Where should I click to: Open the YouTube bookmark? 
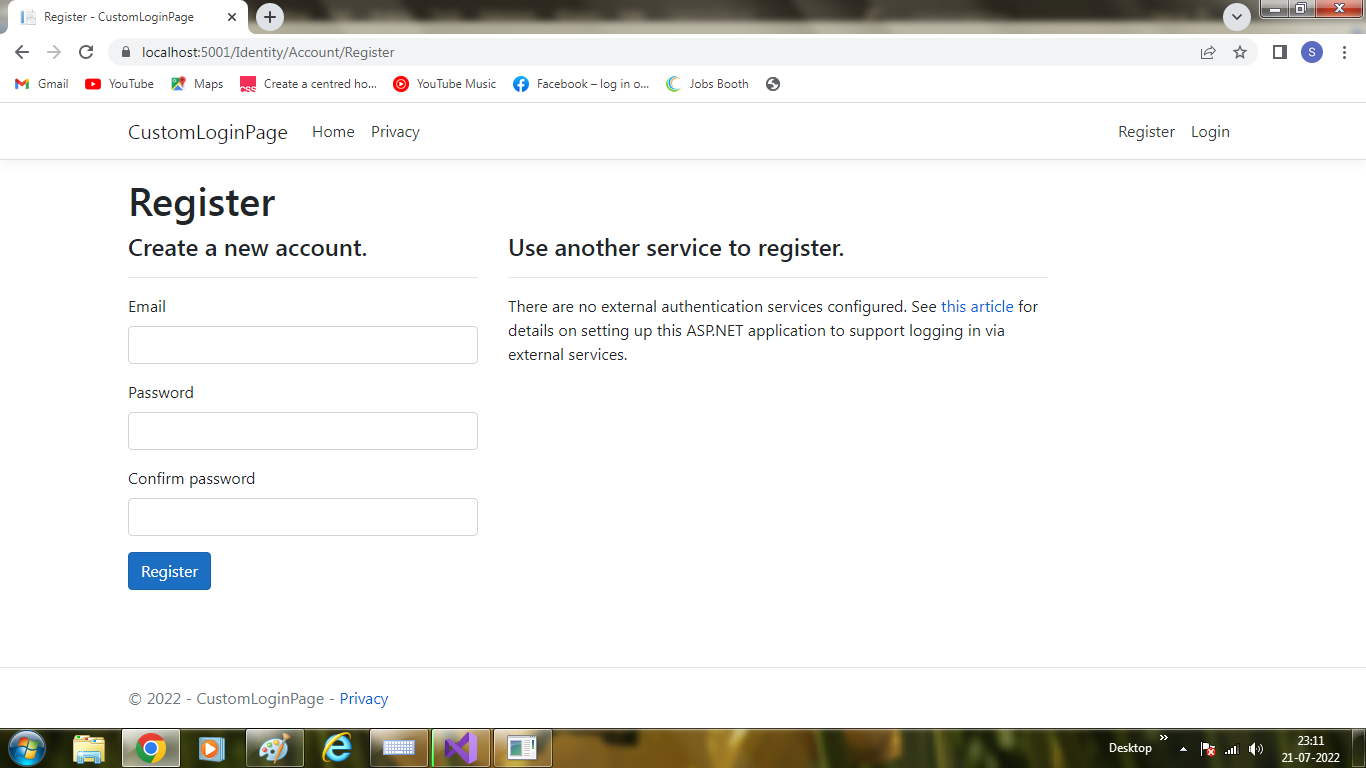point(119,84)
